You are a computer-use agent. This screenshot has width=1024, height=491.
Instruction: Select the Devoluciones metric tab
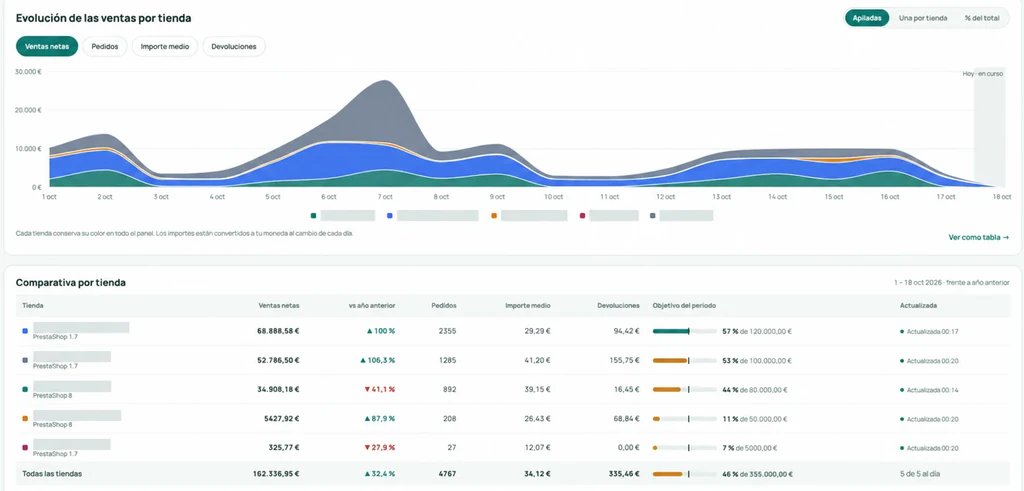tap(234, 46)
